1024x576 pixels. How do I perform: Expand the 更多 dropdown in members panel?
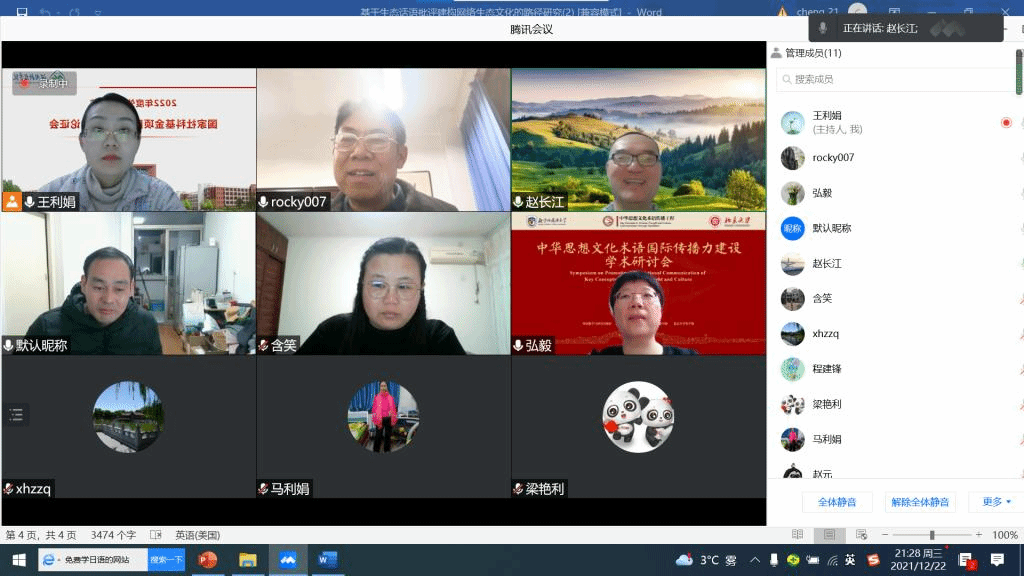click(x=997, y=502)
